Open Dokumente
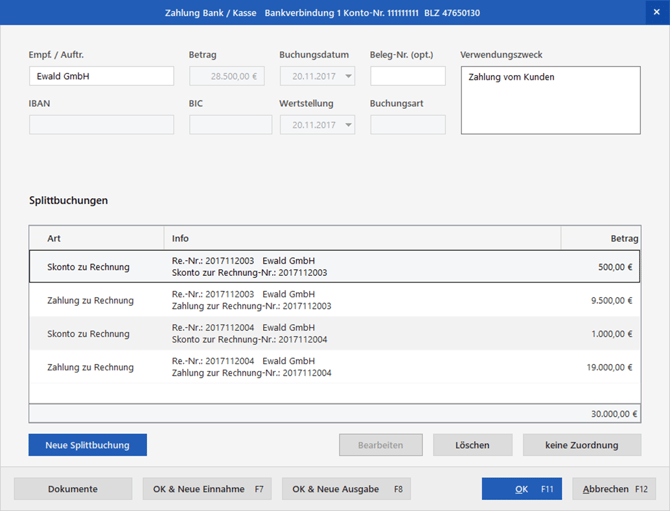The height and width of the screenshot is (511, 670). (x=73, y=489)
